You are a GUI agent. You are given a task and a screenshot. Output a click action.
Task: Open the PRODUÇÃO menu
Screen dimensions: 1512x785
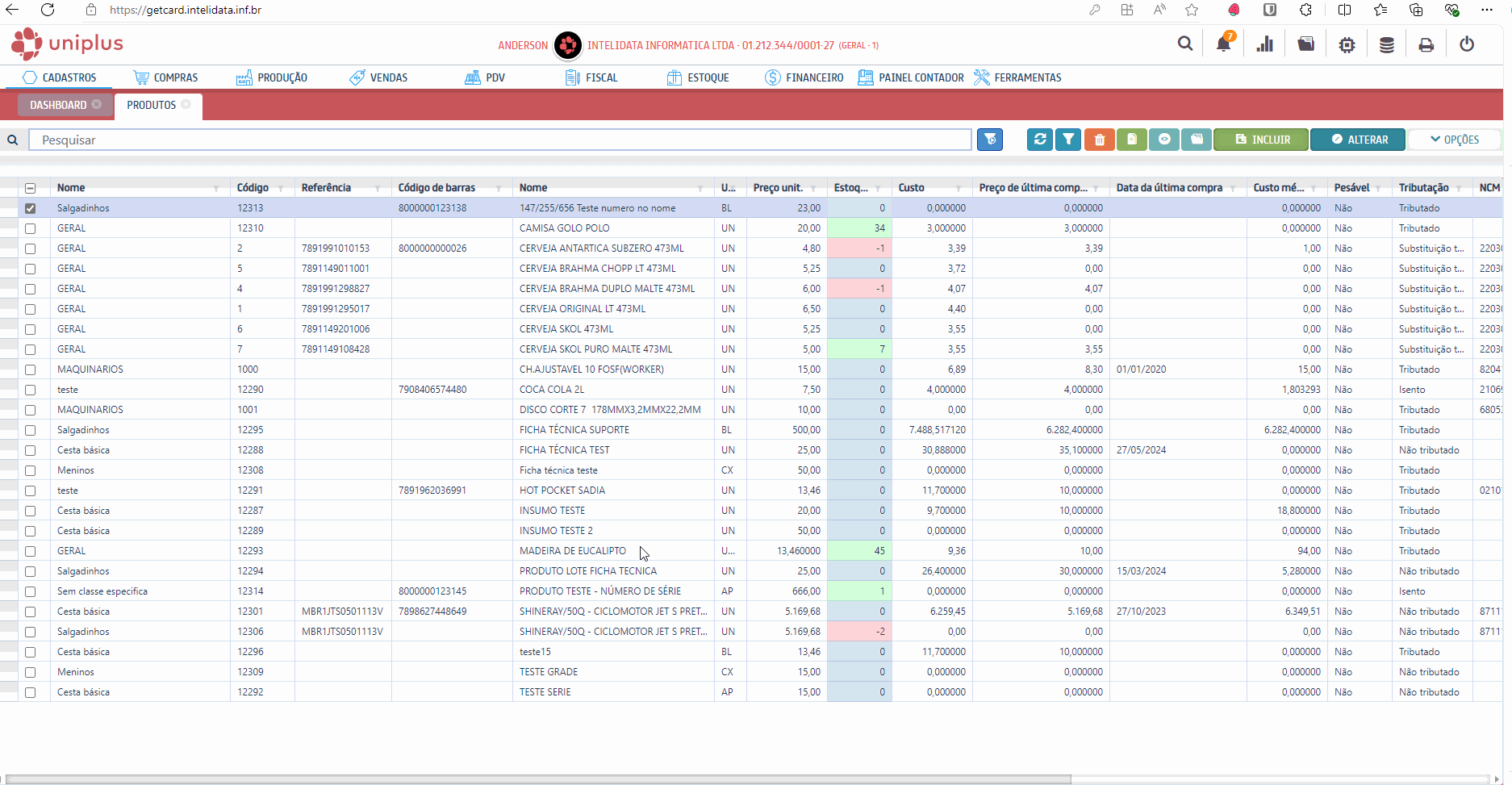click(x=271, y=77)
